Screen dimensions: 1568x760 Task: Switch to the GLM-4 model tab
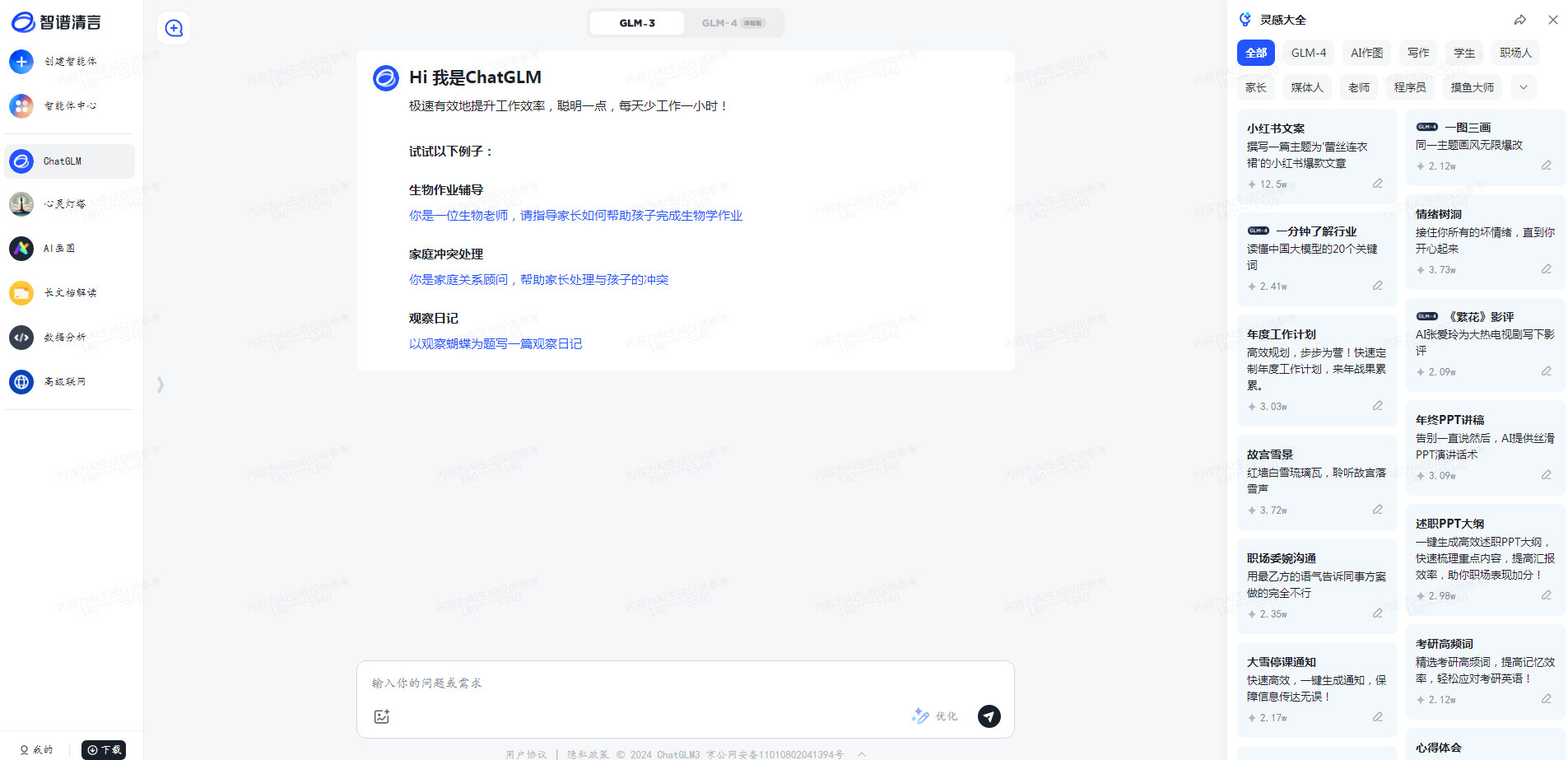(x=733, y=23)
